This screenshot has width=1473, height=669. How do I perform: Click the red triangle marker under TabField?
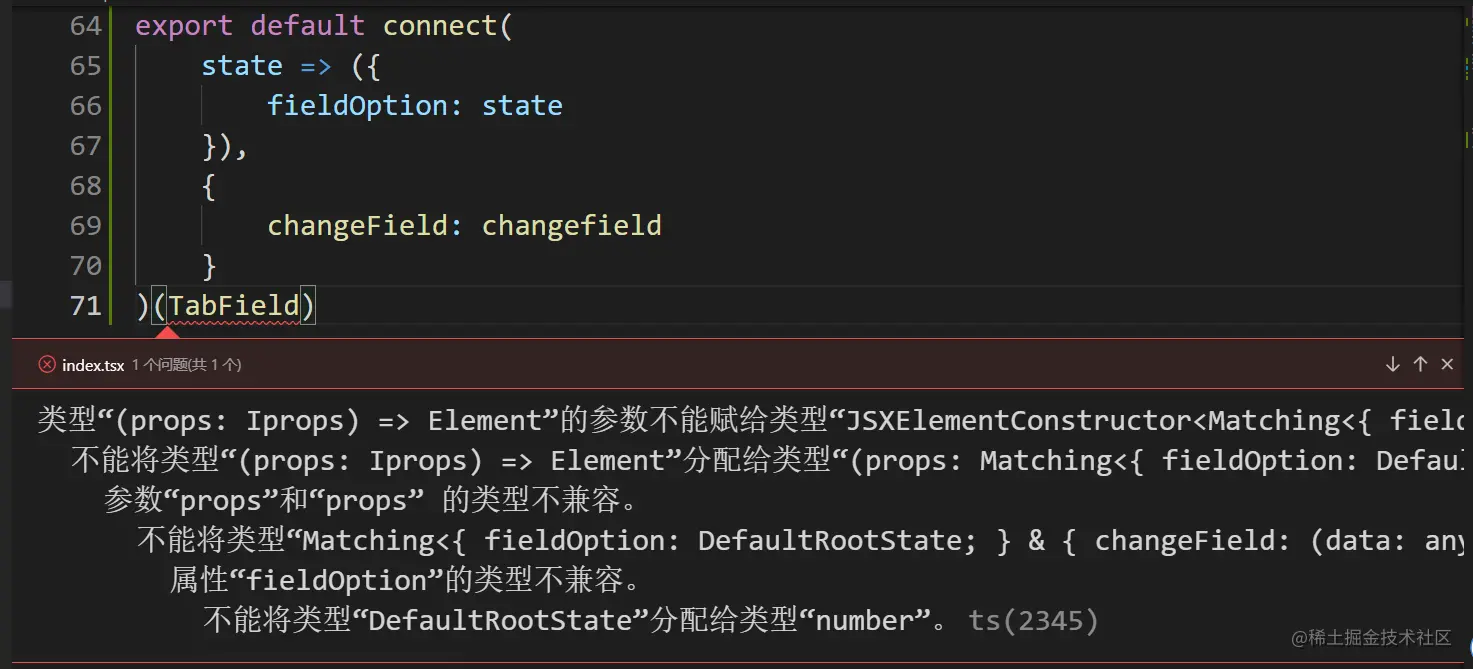pyautogui.click(x=168, y=332)
